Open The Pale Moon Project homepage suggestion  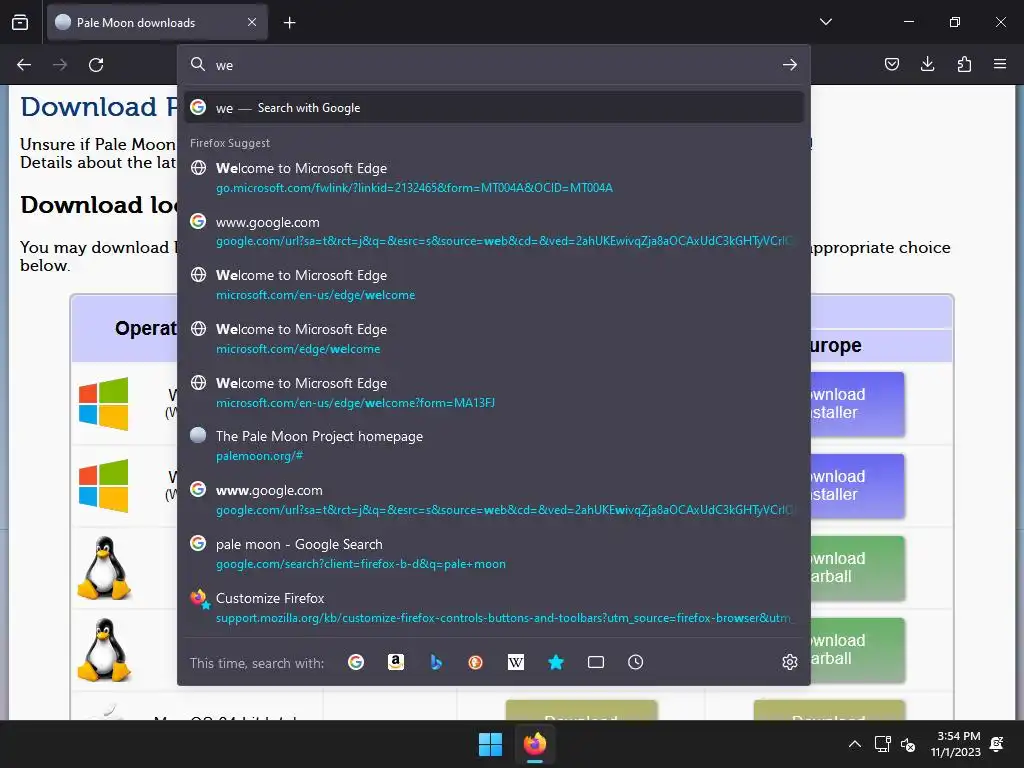(x=494, y=446)
